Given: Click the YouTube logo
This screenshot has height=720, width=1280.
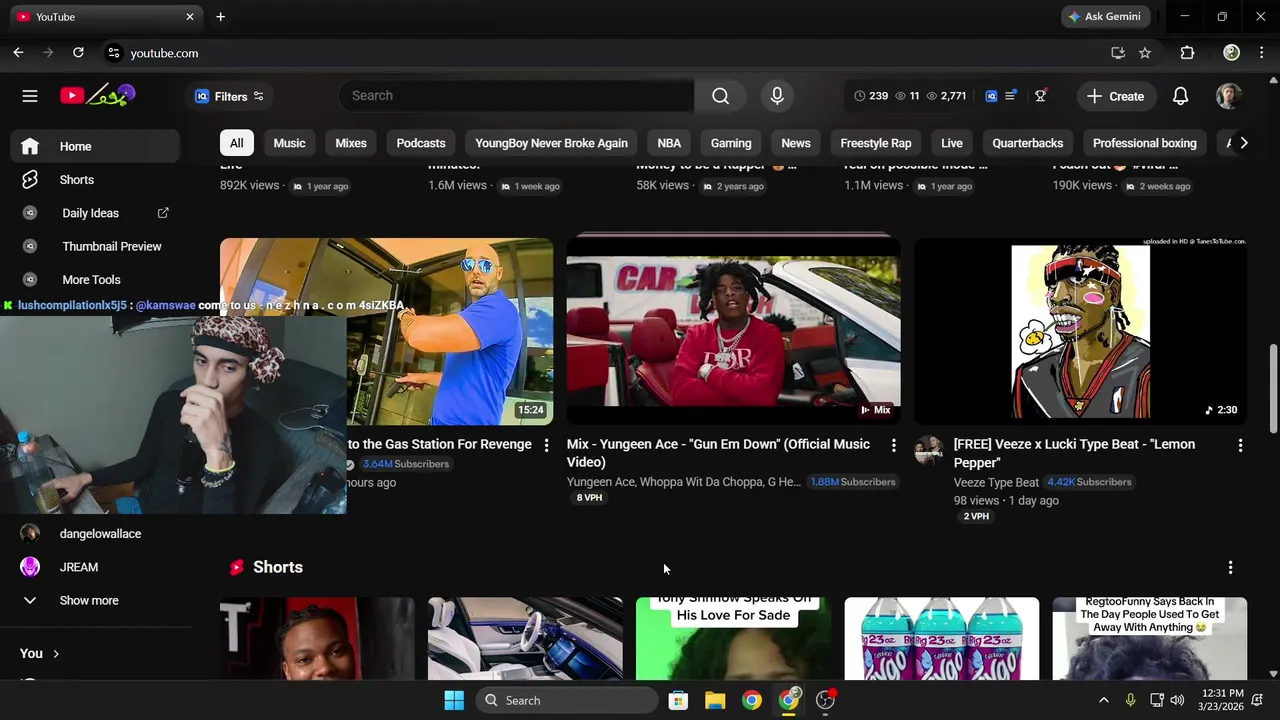Looking at the screenshot, I should [97, 96].
